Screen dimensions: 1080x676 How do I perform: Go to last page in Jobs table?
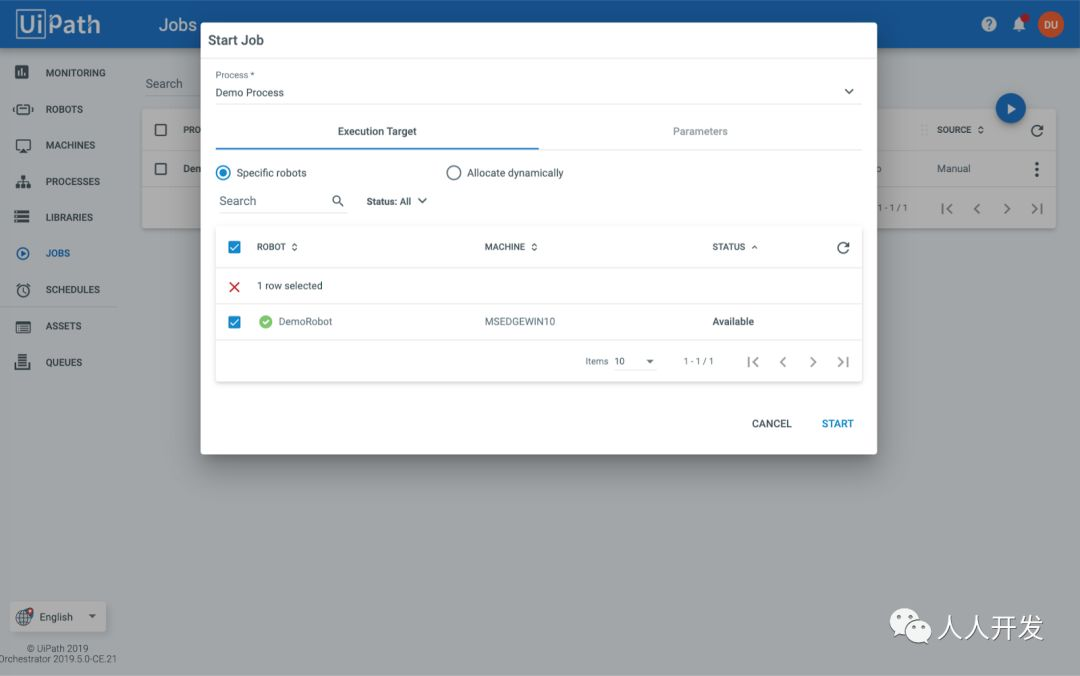[x=1037, y=208]
